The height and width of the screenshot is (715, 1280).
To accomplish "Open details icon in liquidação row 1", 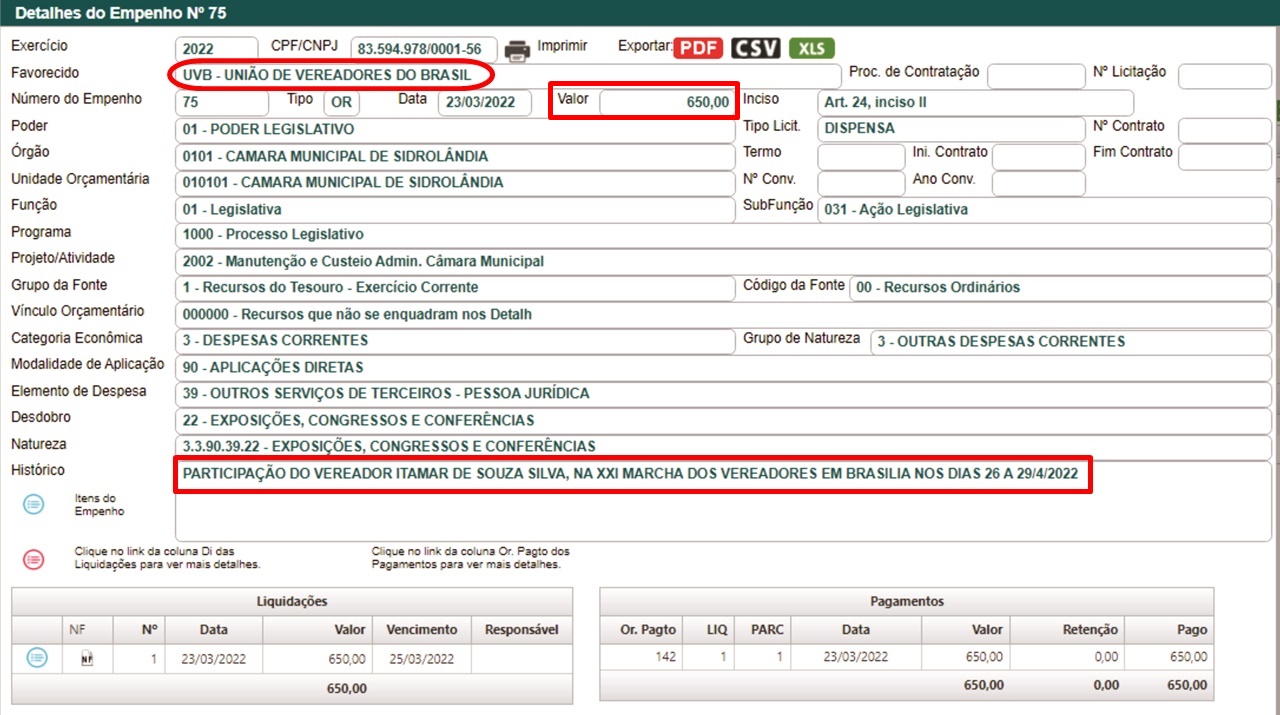I will pos(37,658).
